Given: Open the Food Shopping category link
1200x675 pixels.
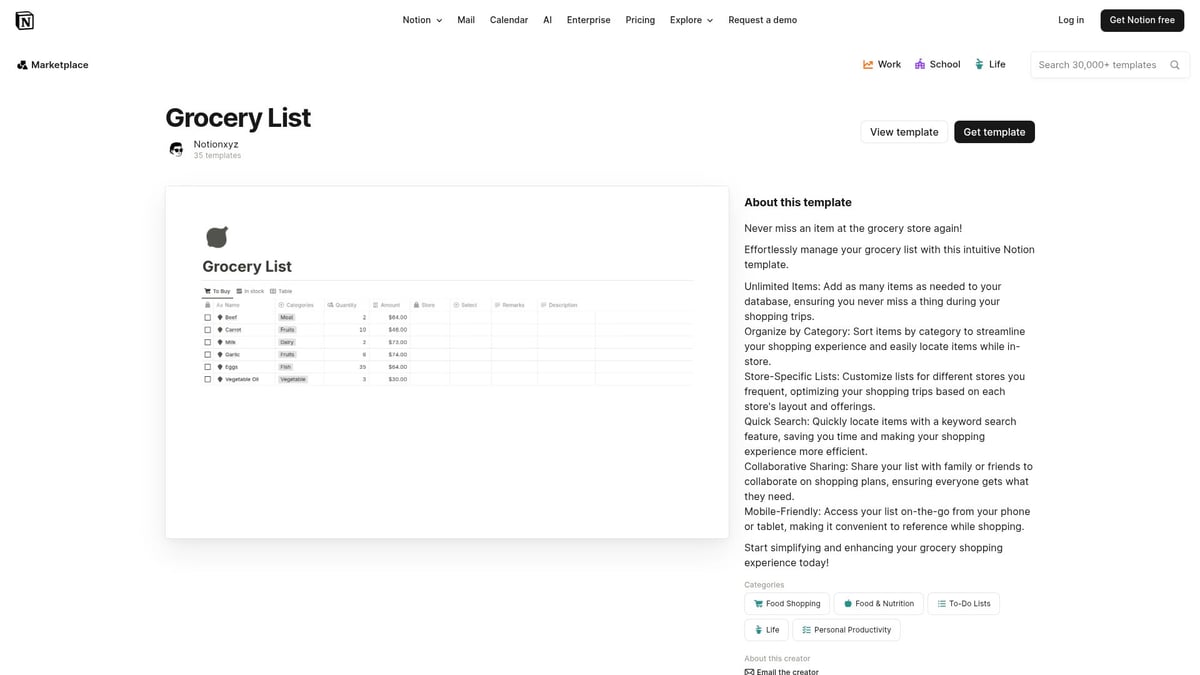Looking at the screenshot, I should [x=786, y=603].
